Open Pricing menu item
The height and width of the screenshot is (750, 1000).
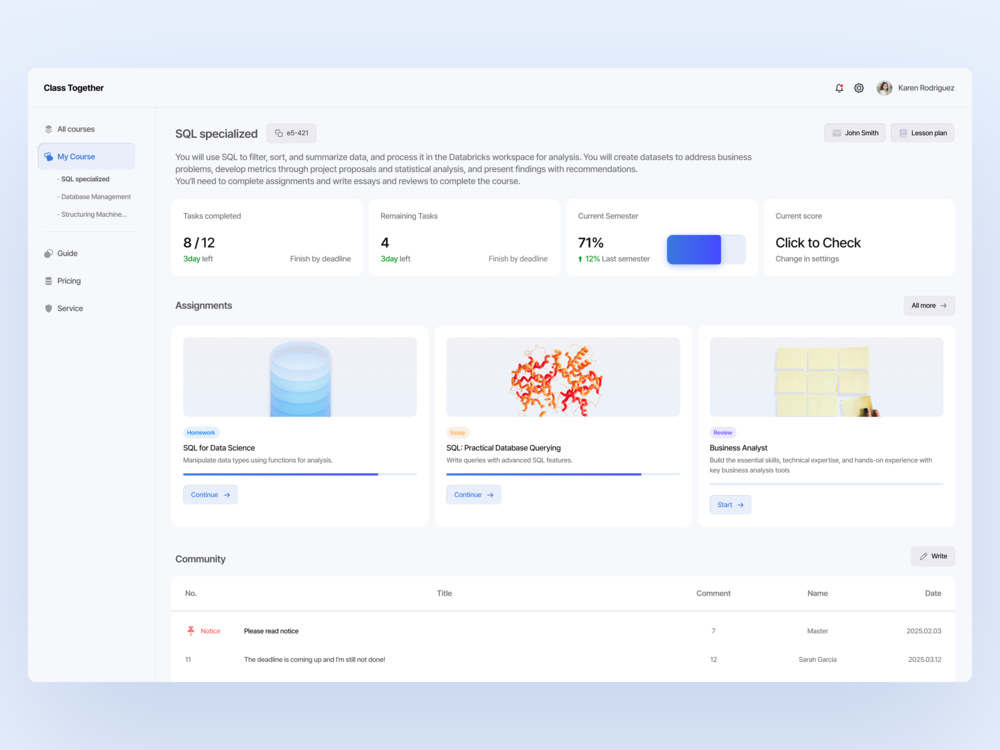(x=69, y=281)
